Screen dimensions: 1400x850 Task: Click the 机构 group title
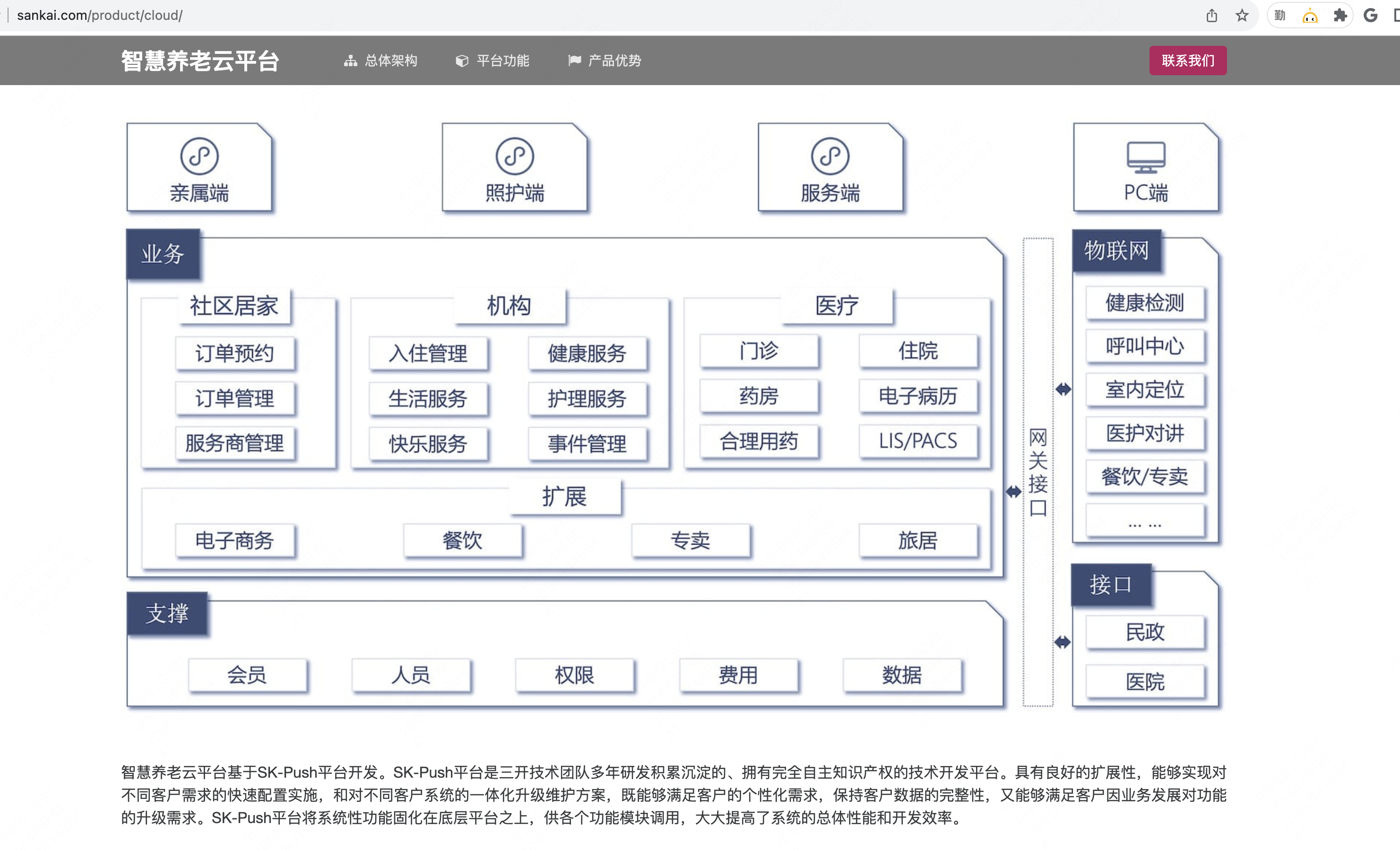pos(510,306)
